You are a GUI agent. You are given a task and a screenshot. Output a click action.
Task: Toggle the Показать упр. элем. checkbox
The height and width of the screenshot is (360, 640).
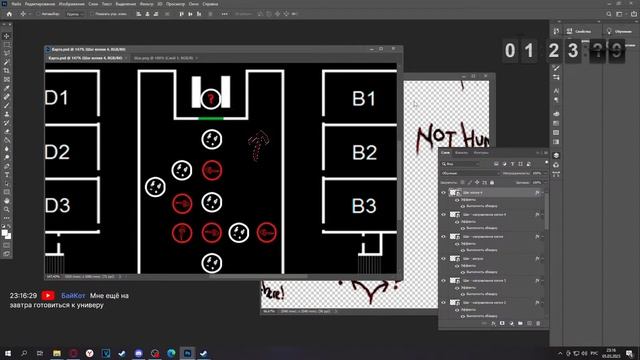coord(91,14)
